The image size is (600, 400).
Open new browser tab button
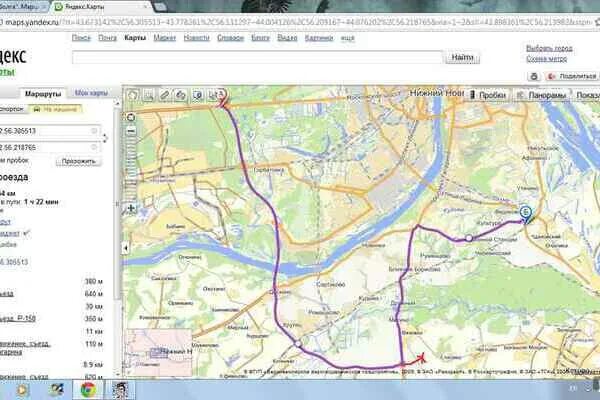pyautogui.click(x=160, y=7)
